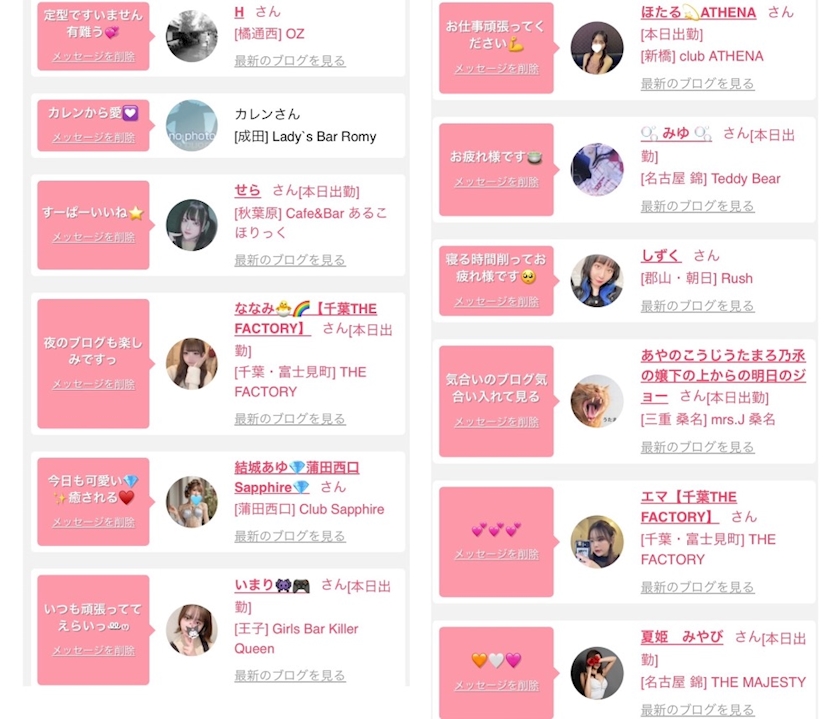The height and width of the screenshot is (719, 840).
Task: View latest blog for Club Sapphire entry
Action: pyautogui.click(x=290, y=536)
